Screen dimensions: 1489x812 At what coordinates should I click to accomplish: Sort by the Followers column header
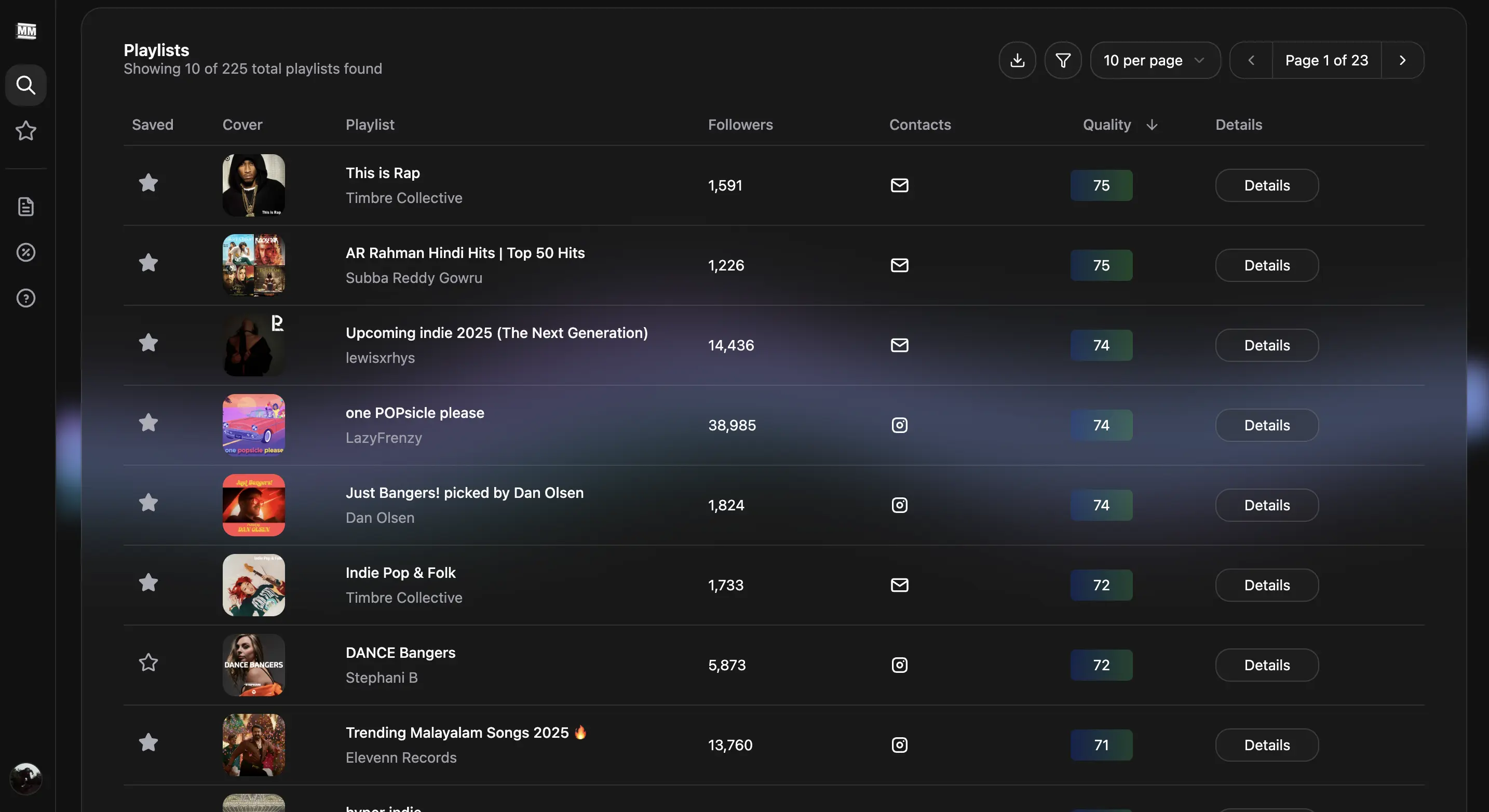[x=740, y=125]
